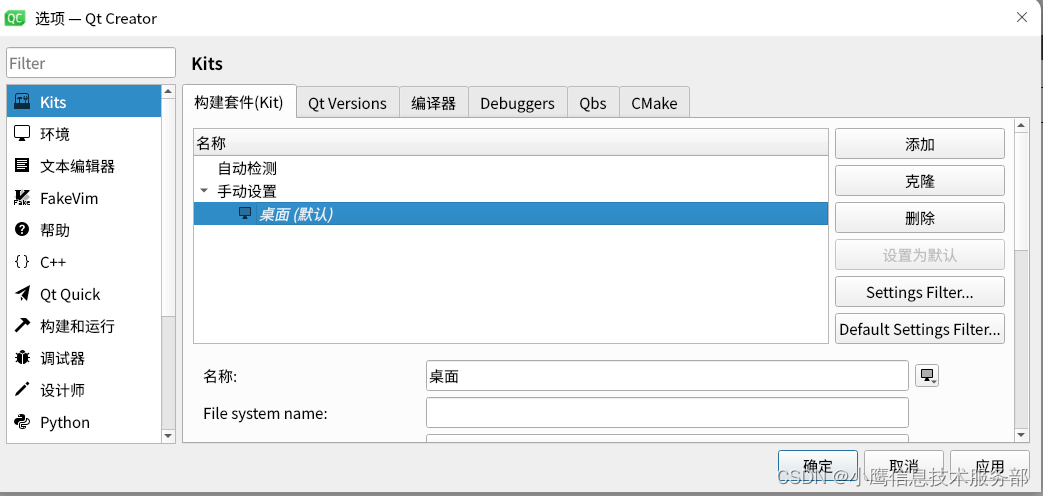This screenshot has width=1043, height=496.
Task: Click the Kits panel scroll-up arrow
Action: [x=1022, y=125]
